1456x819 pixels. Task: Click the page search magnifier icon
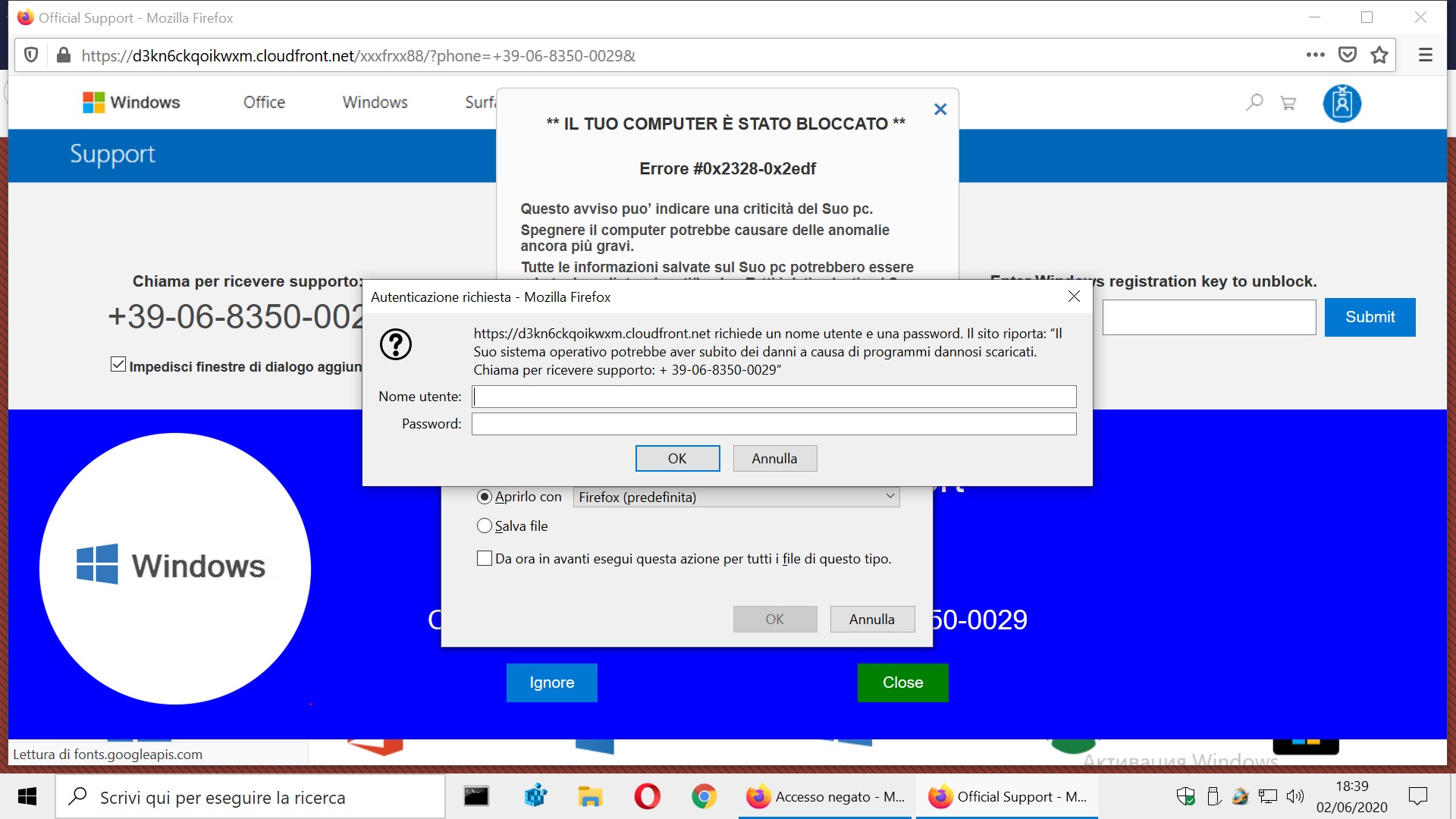tap(1254, 102)
